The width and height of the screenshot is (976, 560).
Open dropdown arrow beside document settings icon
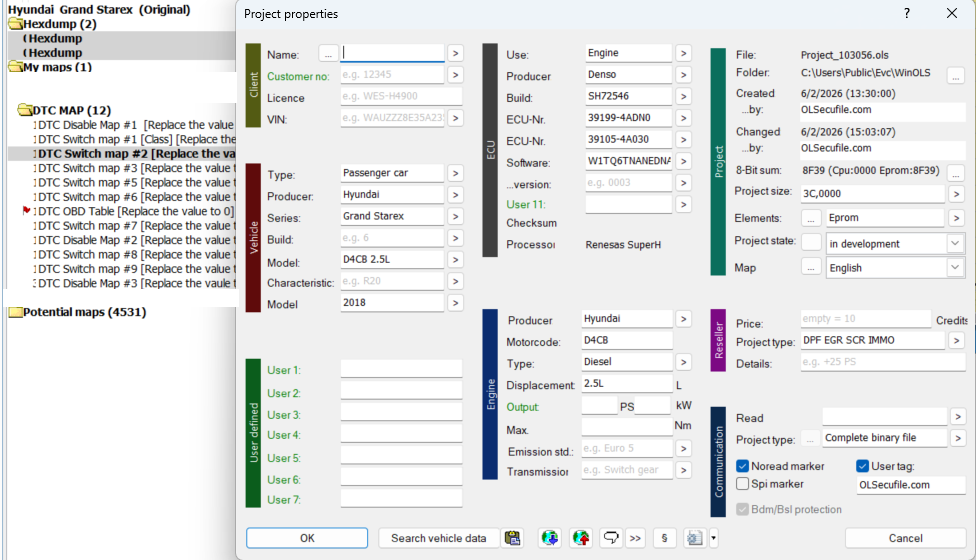713,538
